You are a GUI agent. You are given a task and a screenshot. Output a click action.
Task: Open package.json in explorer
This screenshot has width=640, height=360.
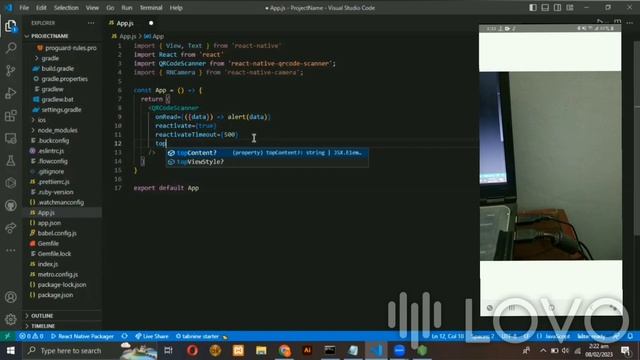pos(55,295)
